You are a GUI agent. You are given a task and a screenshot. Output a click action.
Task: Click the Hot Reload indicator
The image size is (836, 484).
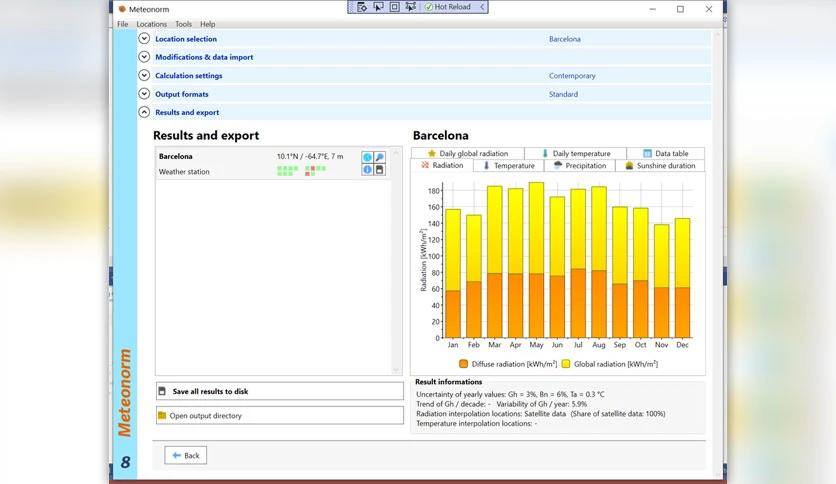[x=448, y=7]
